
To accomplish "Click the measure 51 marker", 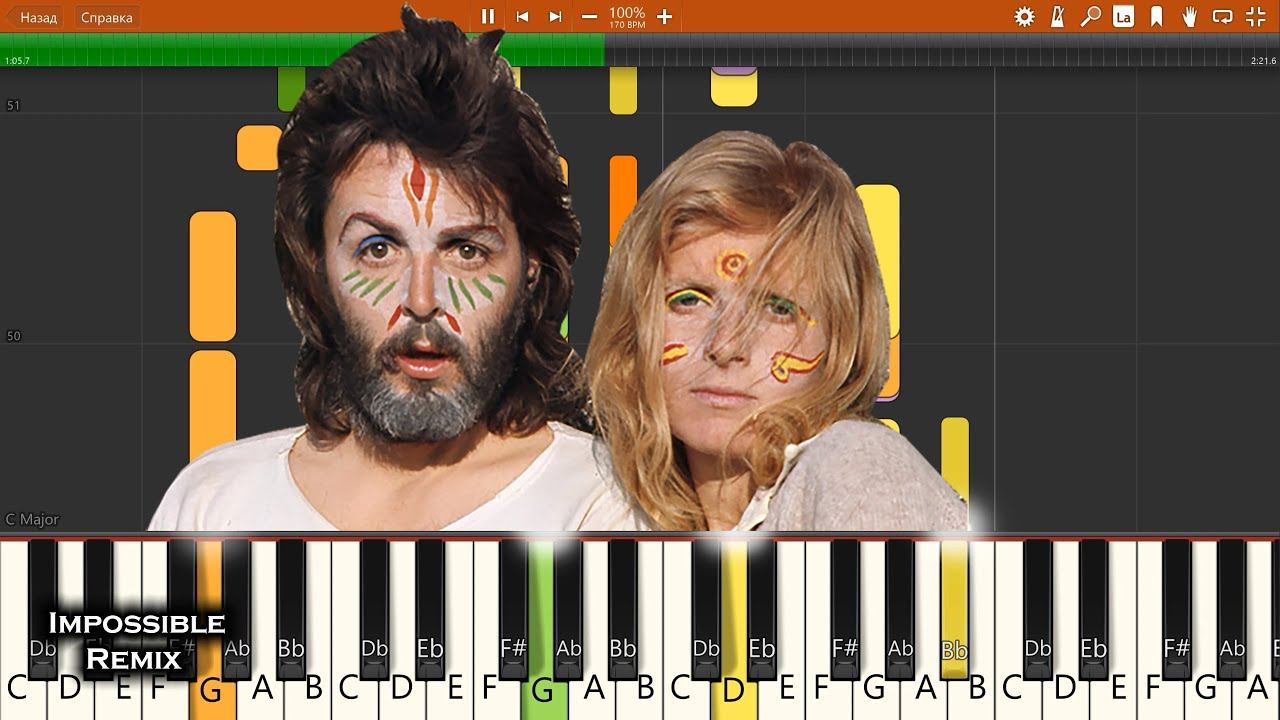I will [x=13, y=105].
